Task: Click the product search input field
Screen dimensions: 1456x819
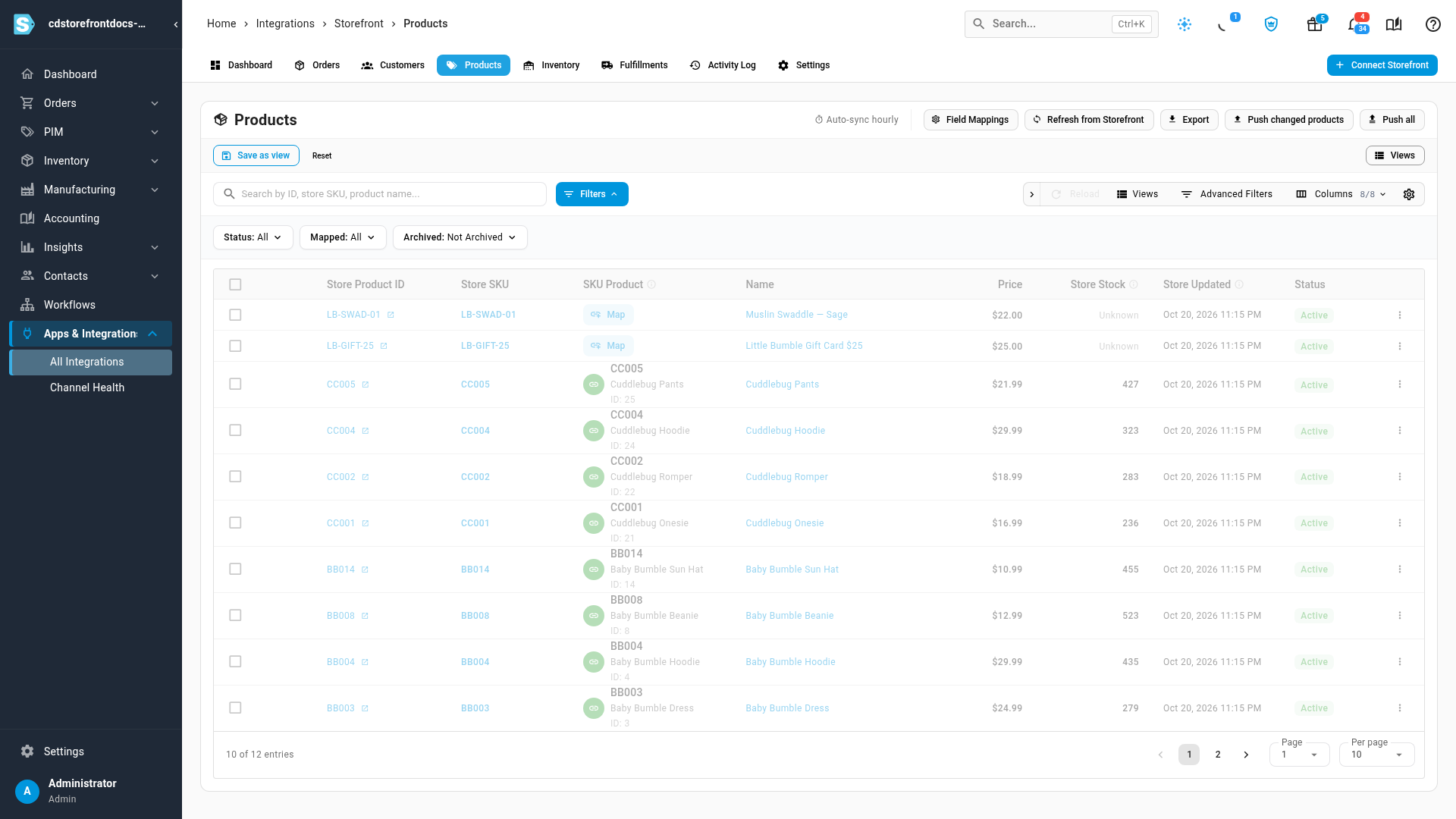Action: click(x=380, y=194)
